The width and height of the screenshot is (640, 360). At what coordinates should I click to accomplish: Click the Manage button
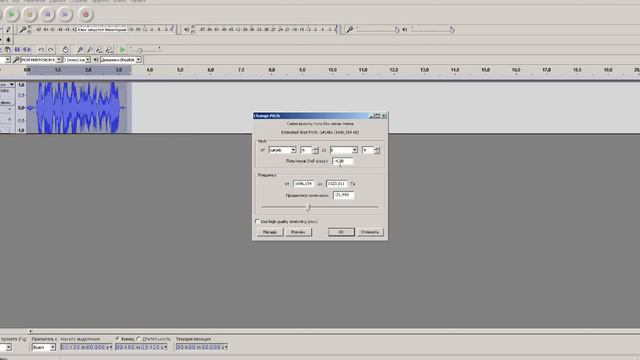click(270, 232)
